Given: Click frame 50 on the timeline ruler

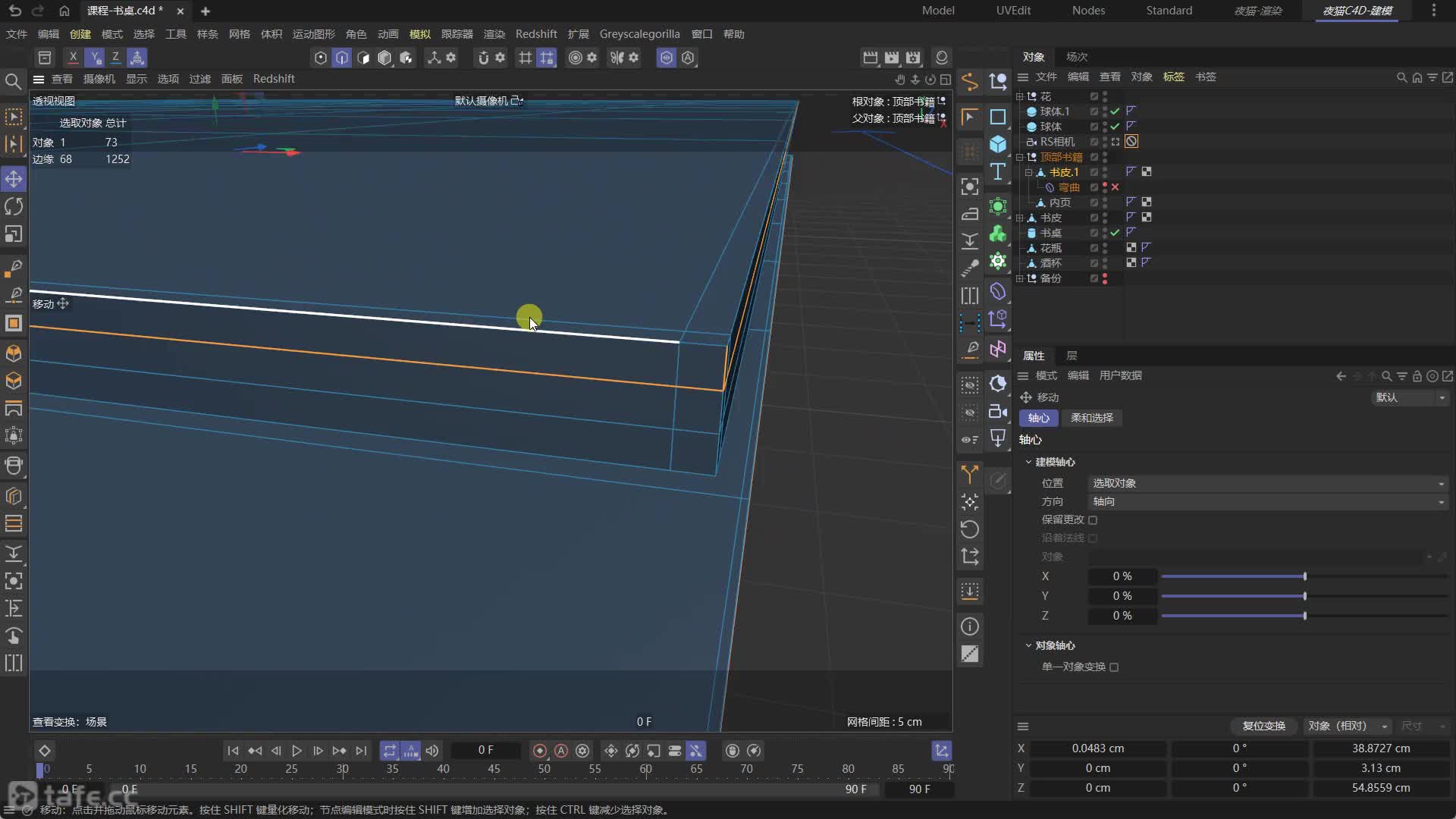Looking at the screenshot, I should click(544, 769).
